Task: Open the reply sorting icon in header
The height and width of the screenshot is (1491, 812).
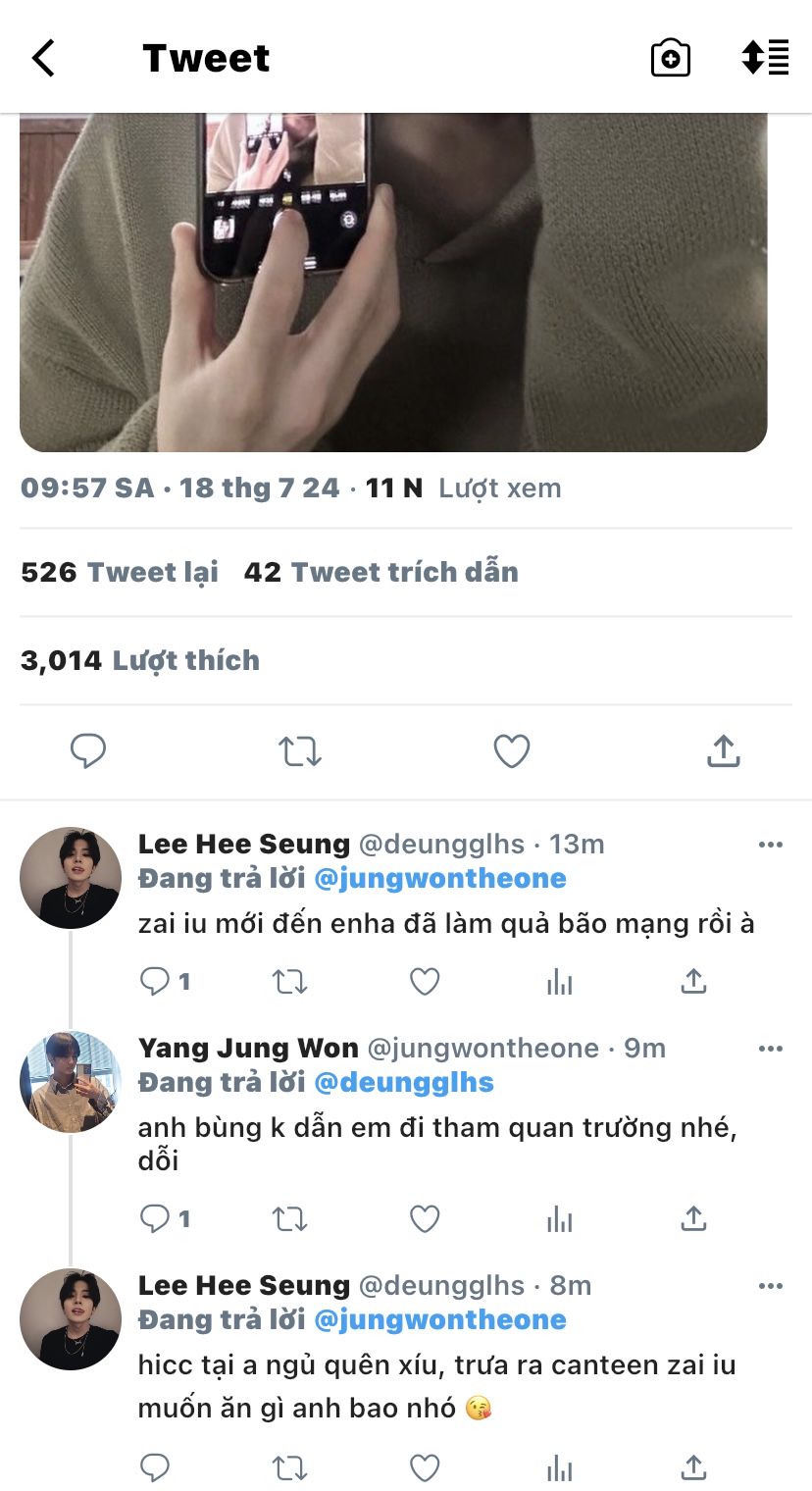Action: 765,58
